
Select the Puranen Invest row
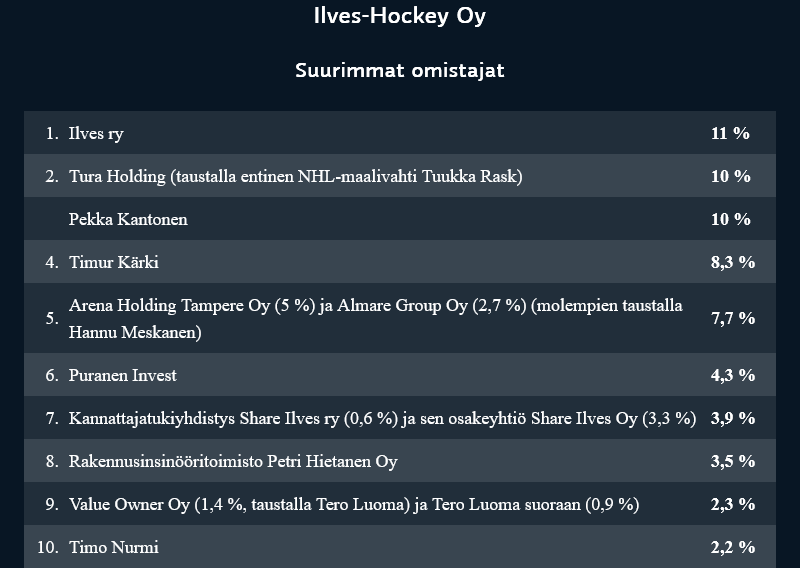tap(123, 375)
